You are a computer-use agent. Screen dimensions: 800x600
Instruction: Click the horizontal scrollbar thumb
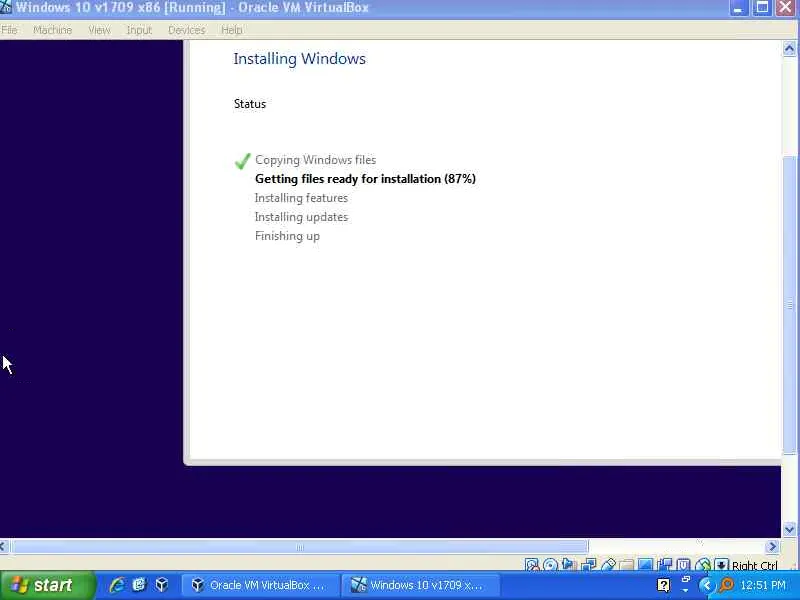299,547
